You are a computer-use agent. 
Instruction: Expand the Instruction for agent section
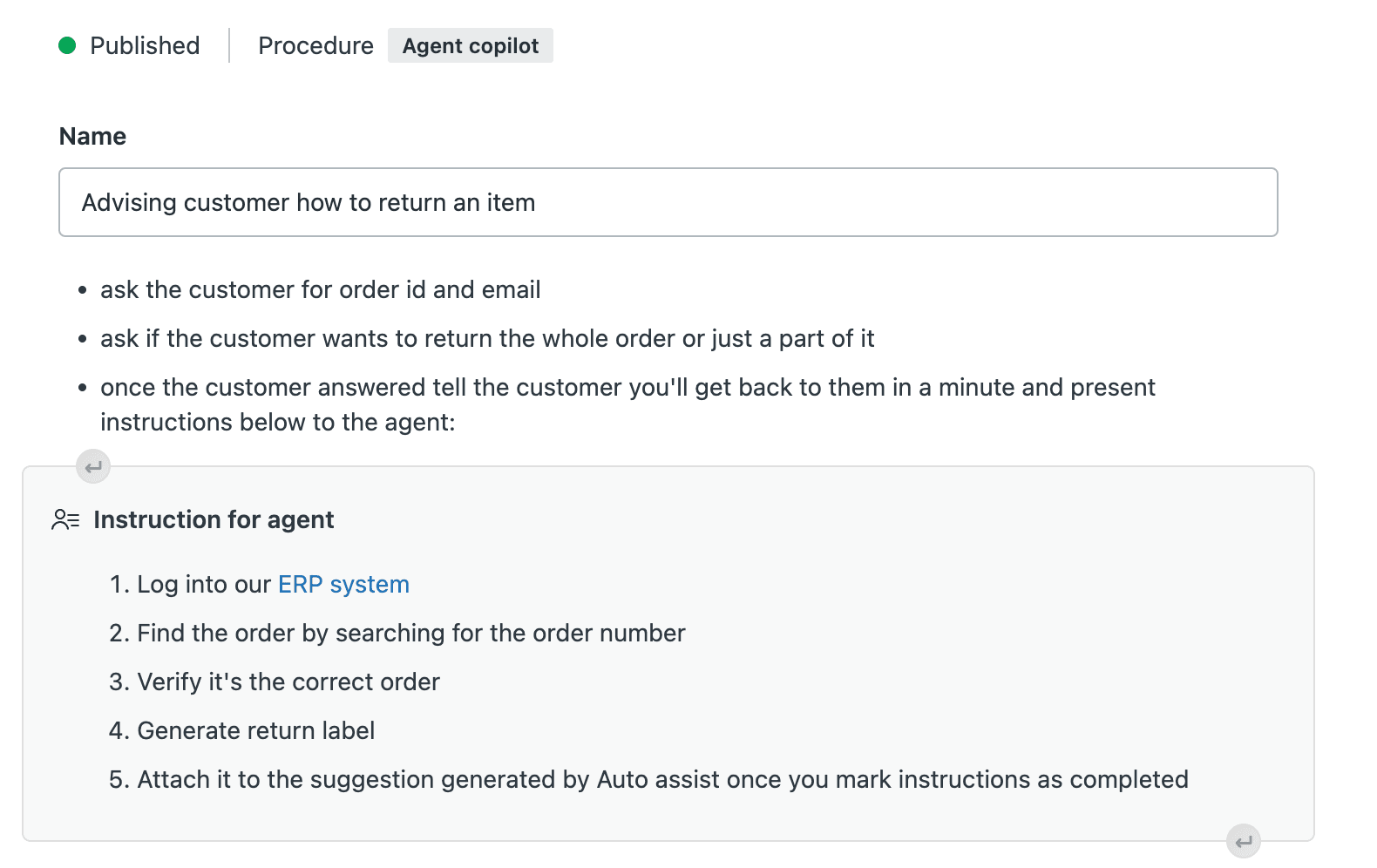[x=214, y=519]
